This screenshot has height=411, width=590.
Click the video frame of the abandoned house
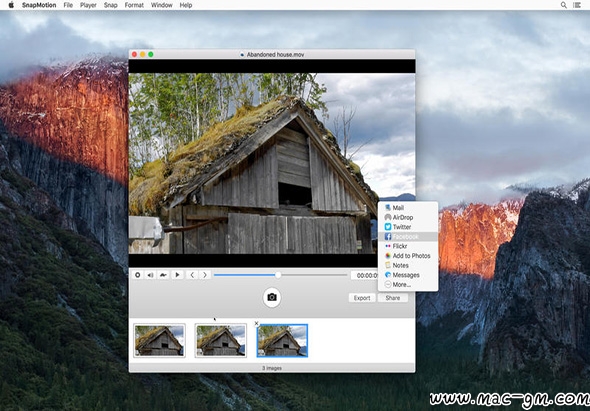tap(272, 163)
